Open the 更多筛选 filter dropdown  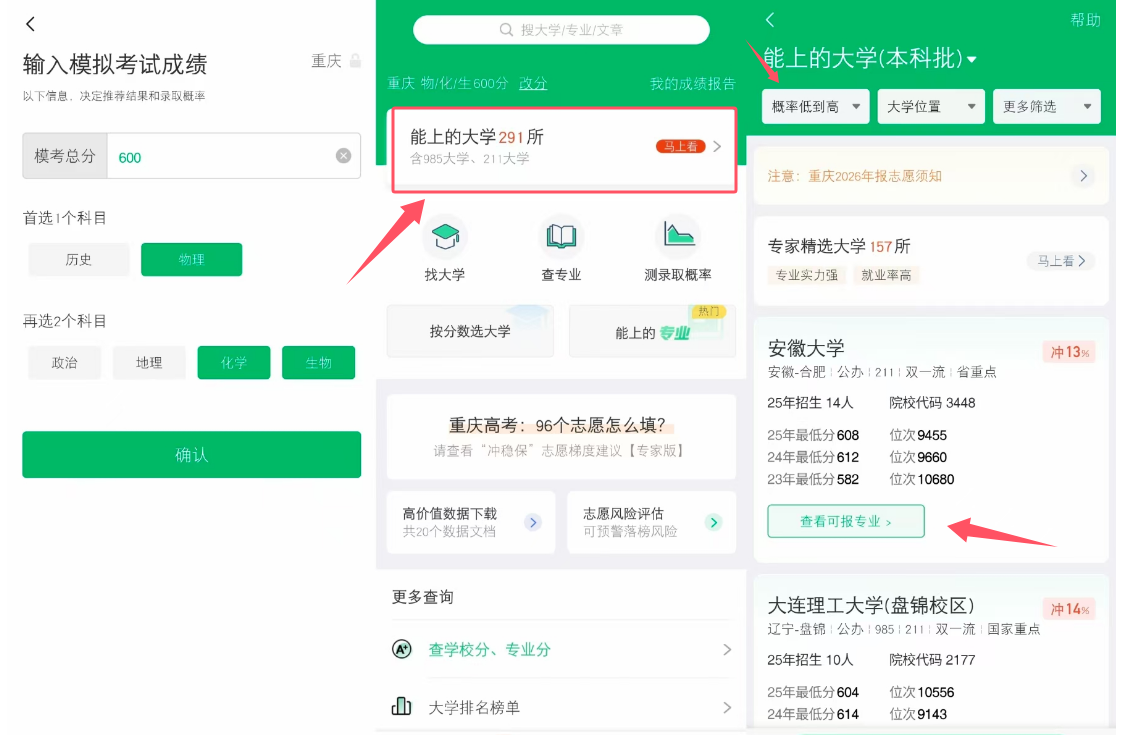coord(1046,106)
